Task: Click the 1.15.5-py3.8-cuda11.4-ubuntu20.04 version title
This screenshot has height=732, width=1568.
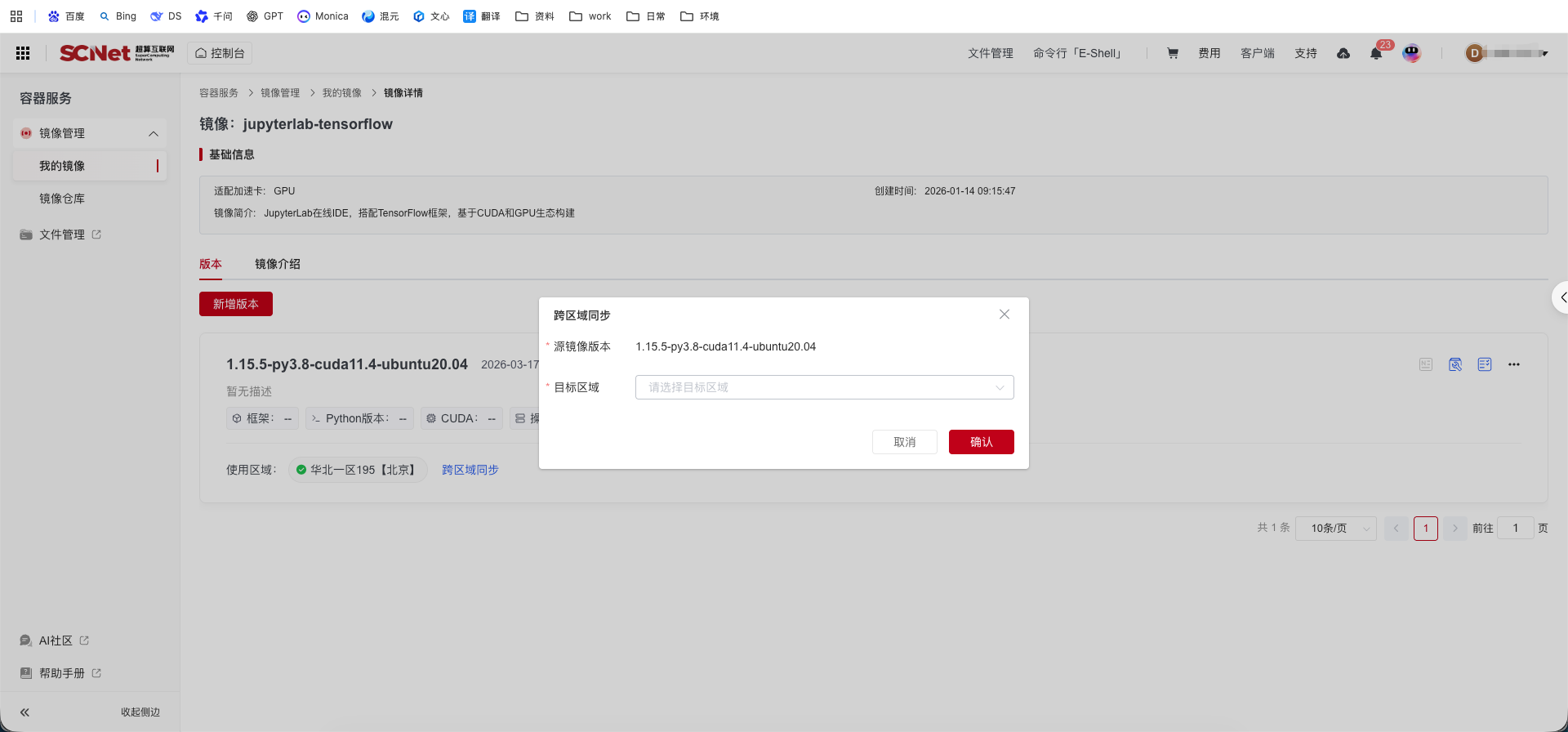Action: [347, 364]
